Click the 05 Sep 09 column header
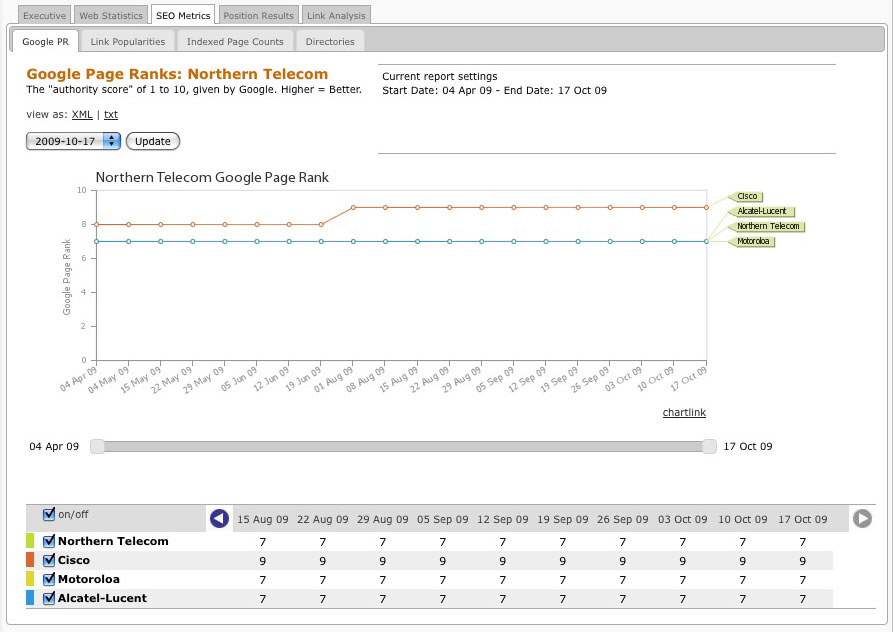The width and height of the screenshot is (893, 632). (x=443, y=519)
